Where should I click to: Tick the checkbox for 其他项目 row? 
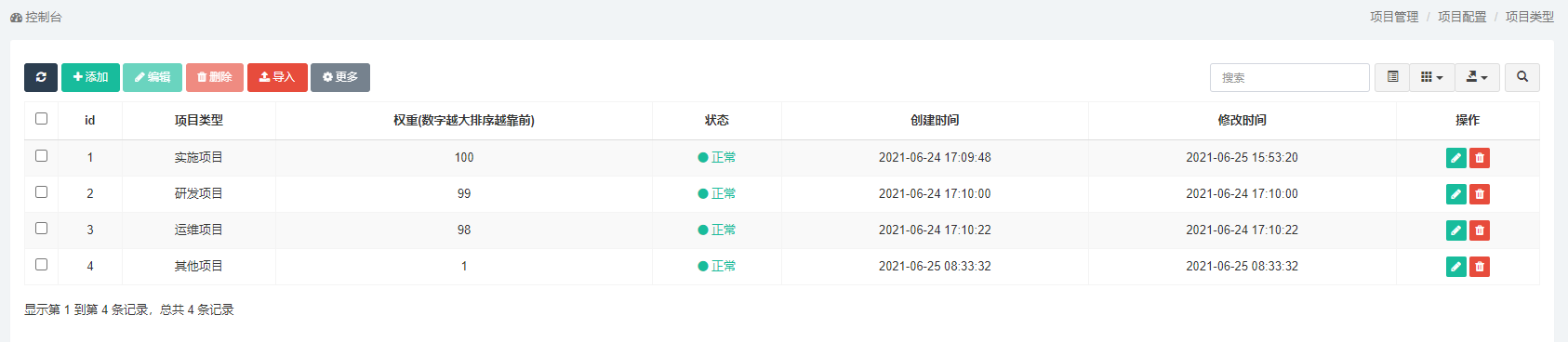click(x=41, y=264)
